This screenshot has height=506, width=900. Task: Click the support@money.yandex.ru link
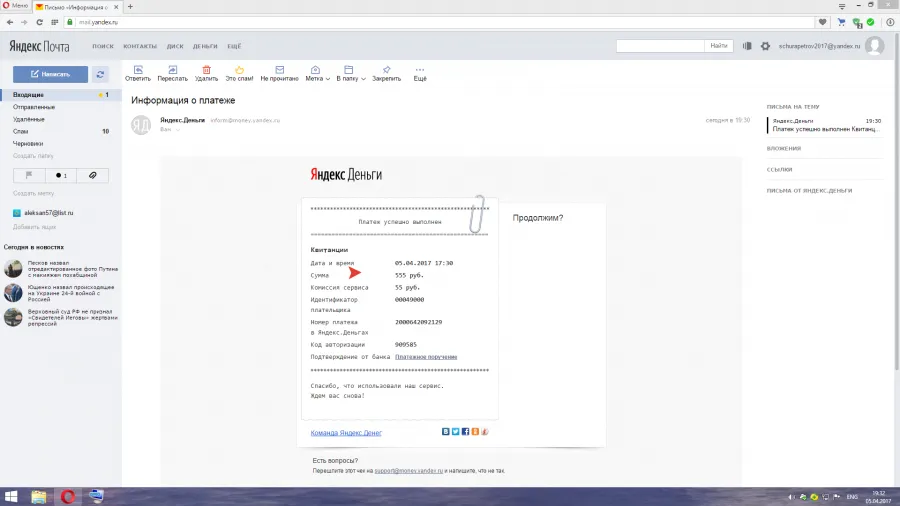pyautogui.click(x=409, y=470)
